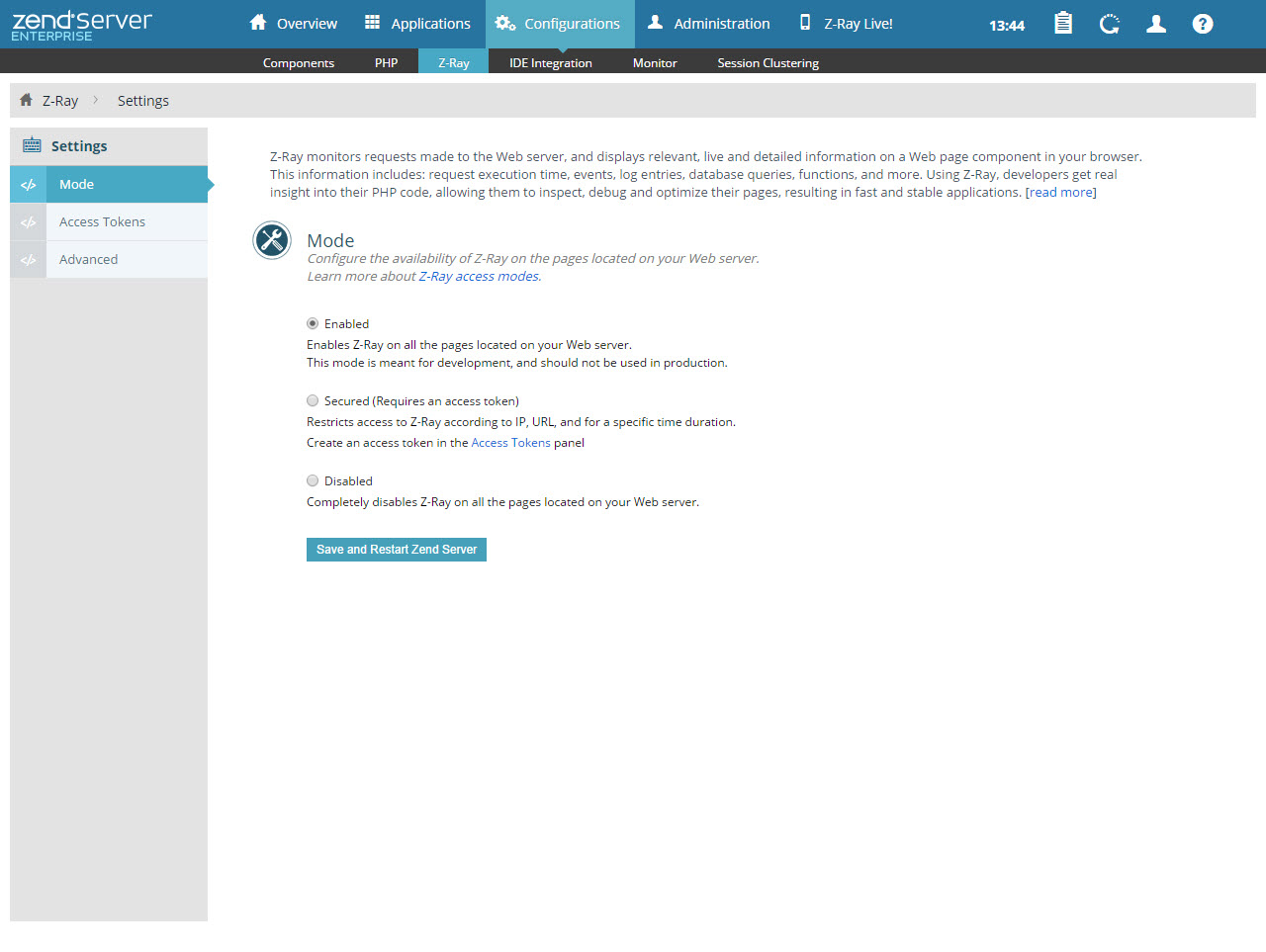Click the restart server circular icon
The image size is (1266, 952).
pos(1110,24)
